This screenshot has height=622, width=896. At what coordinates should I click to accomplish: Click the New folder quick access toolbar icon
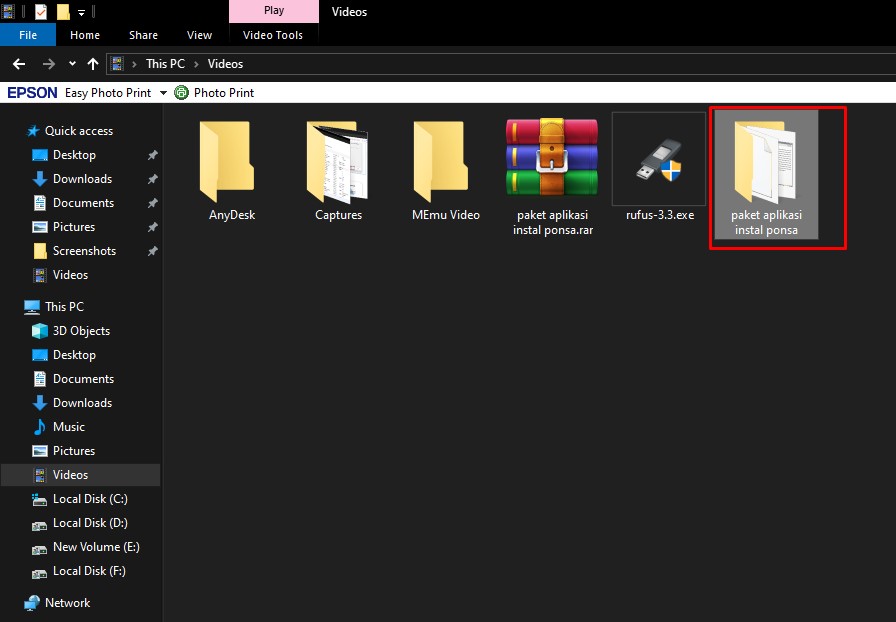[x=63, y=11]
